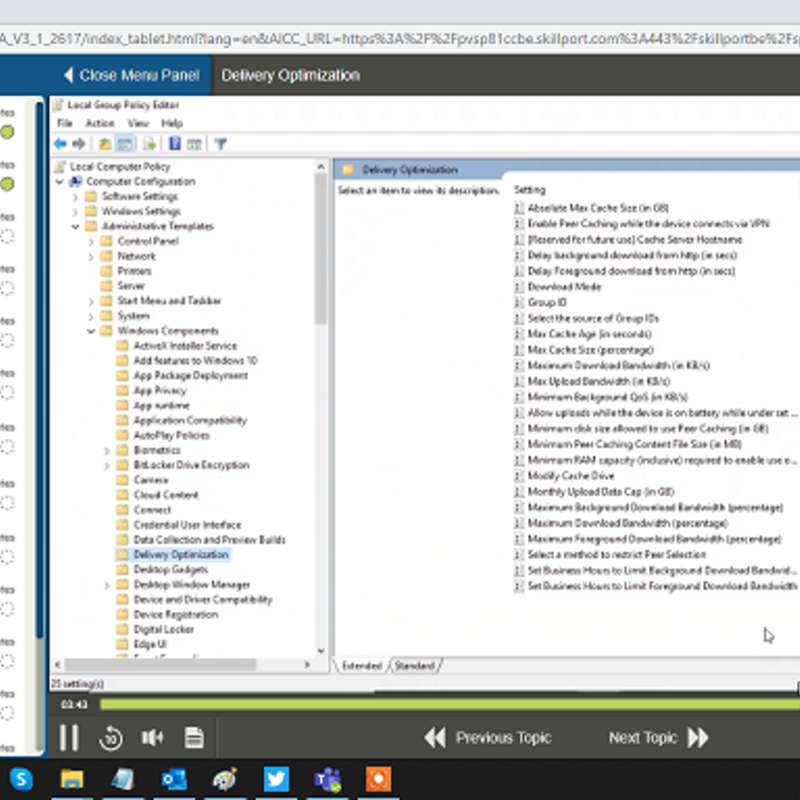Click the browser address bar URL
Viewport: 800px width, 800px height.
(x=400, y=39)
